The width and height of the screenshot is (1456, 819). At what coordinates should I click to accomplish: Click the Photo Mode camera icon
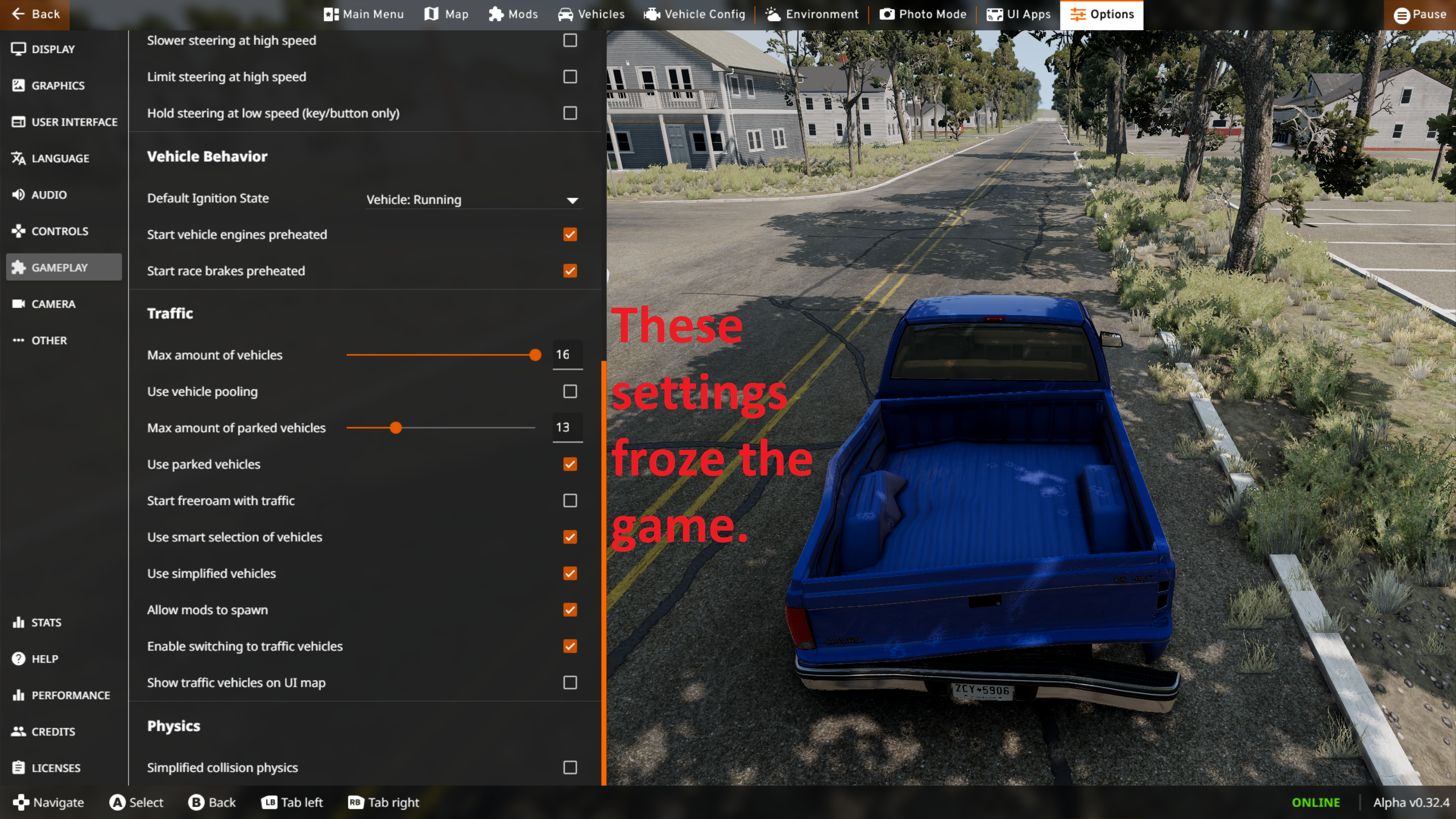click(887, 14)
